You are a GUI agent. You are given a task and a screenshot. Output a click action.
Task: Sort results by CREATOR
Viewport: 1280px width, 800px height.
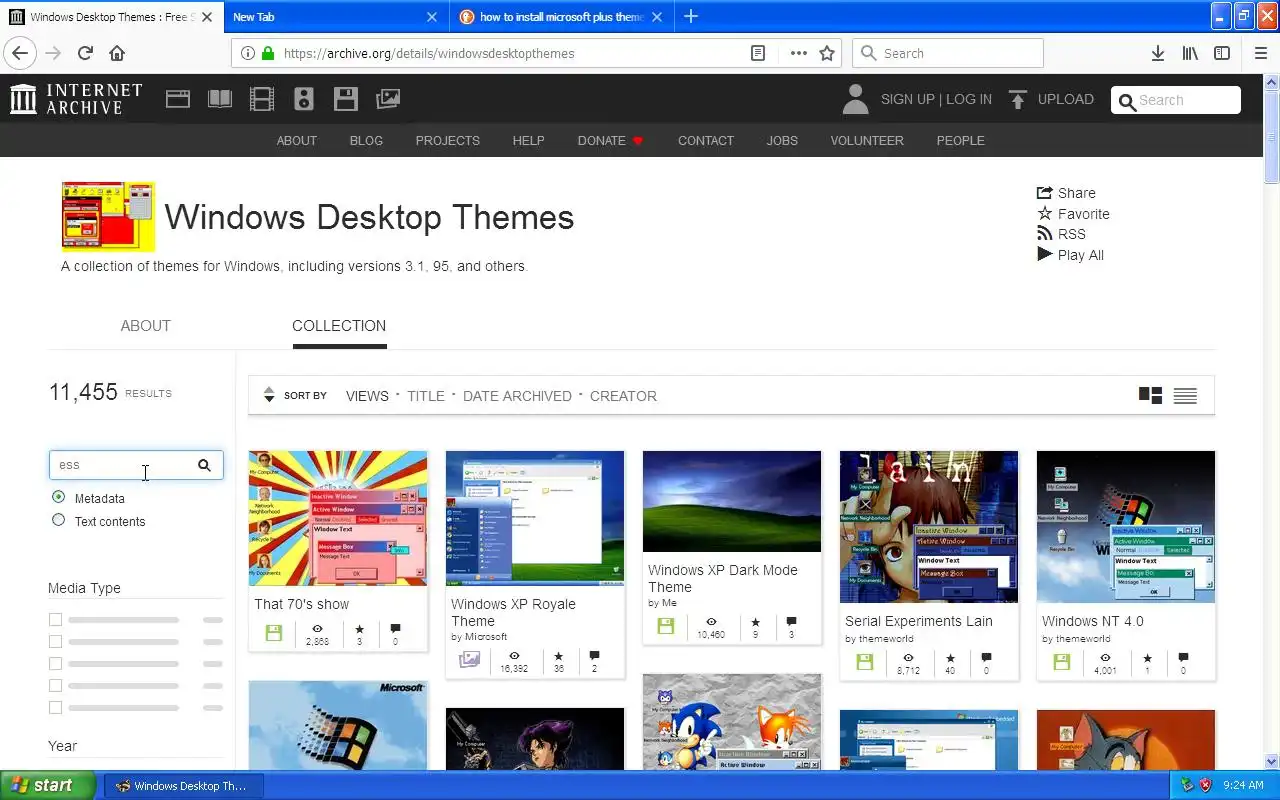pyautogui.click(x=623, y=396)
